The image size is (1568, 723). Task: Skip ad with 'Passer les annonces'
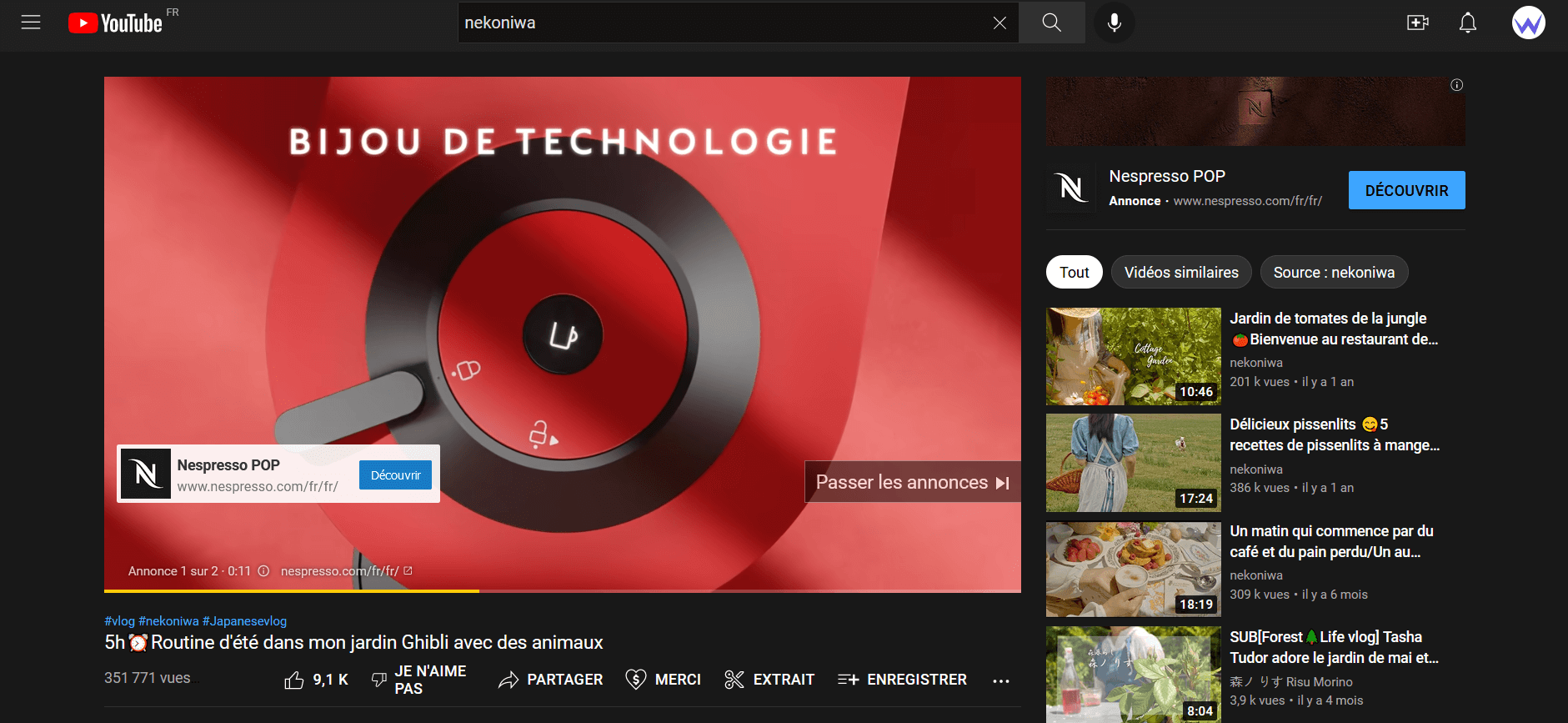pyautogui.click(x=912, y=482)
